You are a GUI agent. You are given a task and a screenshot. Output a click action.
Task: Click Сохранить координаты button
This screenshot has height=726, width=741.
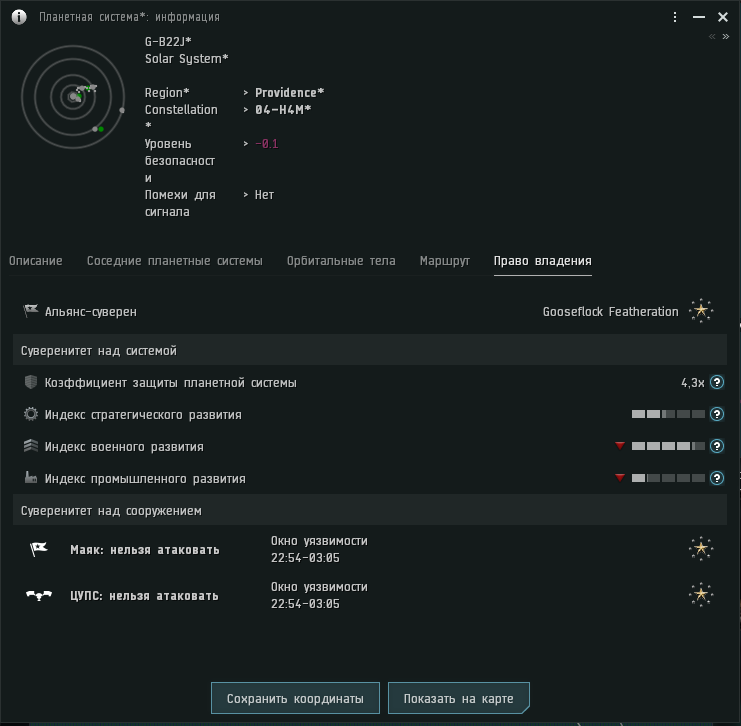tap(295, 698)
